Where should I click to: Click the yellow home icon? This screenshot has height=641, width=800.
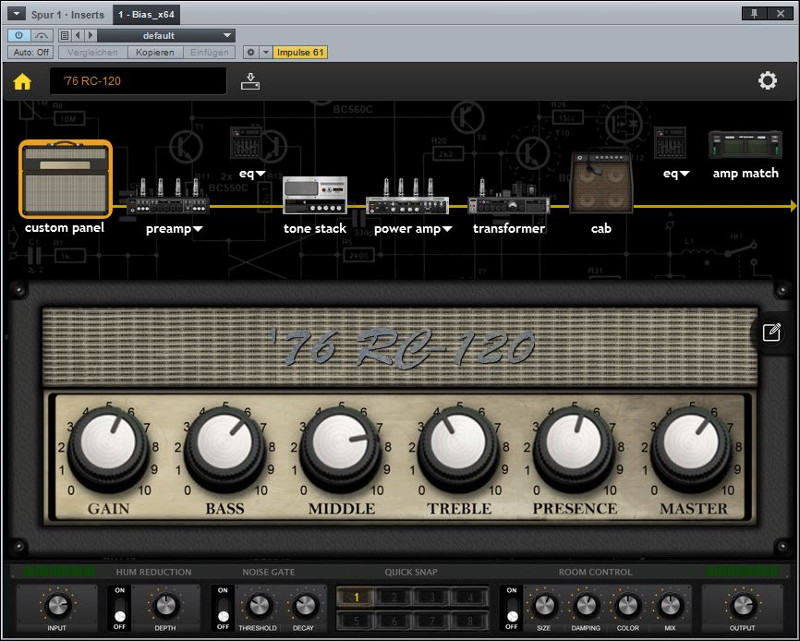(22, 82)
